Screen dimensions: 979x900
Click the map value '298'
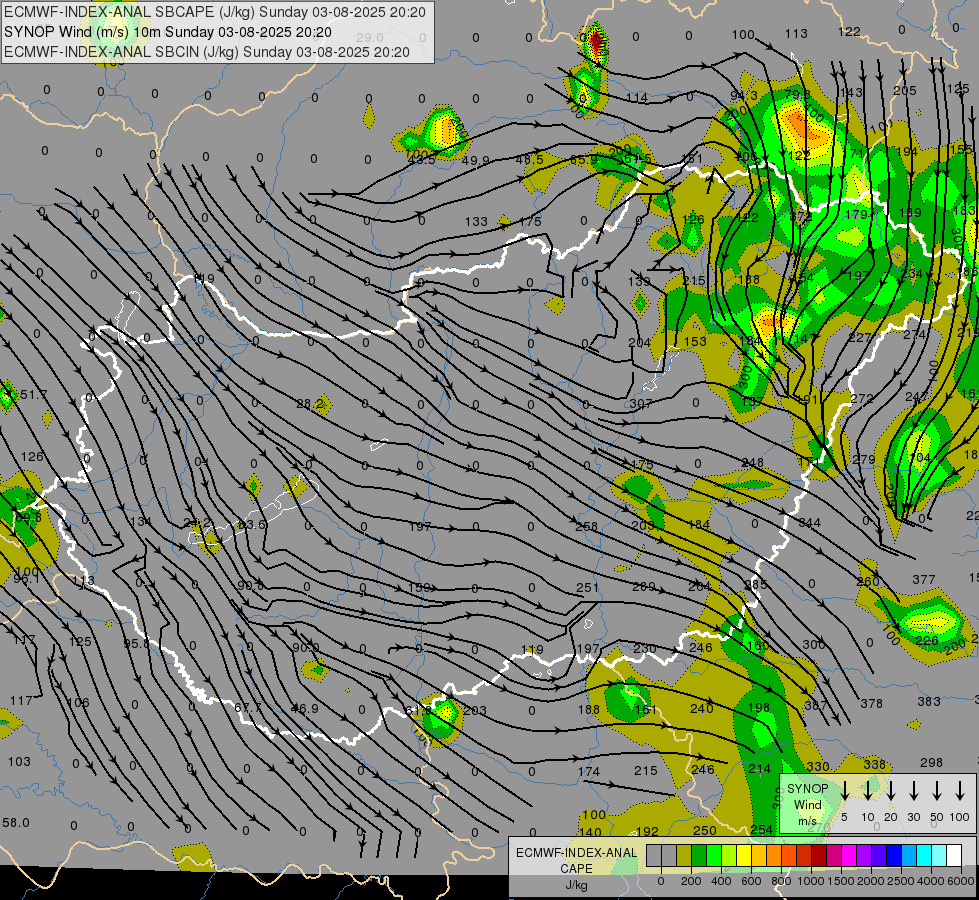click(932, 762)
